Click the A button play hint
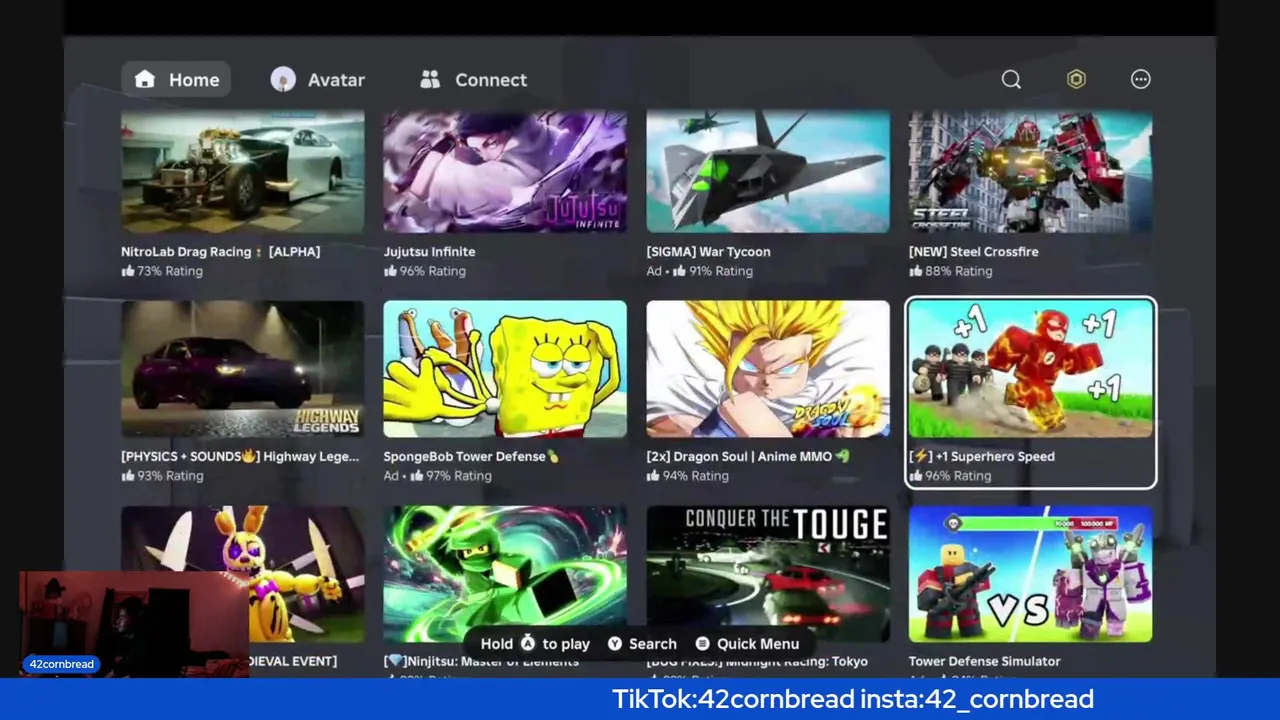Image resolution: width=1280 pixels, height=720 pixels. pyautogui.click(x=535, y=644)
